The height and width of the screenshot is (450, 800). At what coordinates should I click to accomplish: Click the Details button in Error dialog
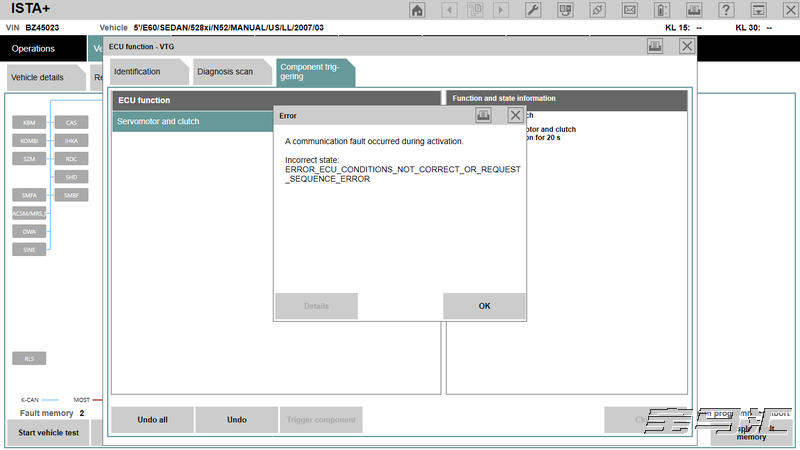[x=316, y=306]
